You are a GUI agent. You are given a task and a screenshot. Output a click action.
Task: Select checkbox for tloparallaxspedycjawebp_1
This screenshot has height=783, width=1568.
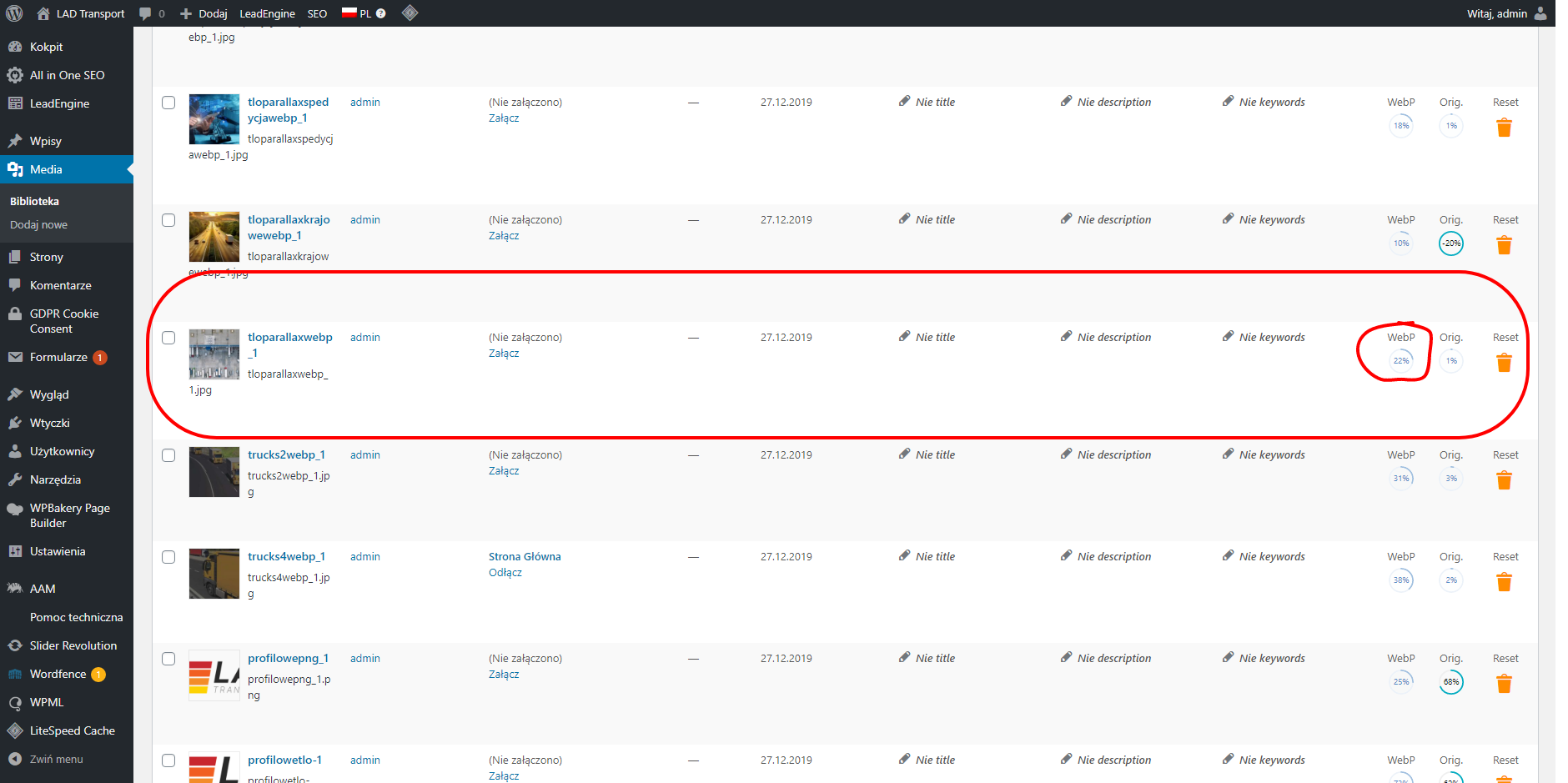tap(168, 103)
